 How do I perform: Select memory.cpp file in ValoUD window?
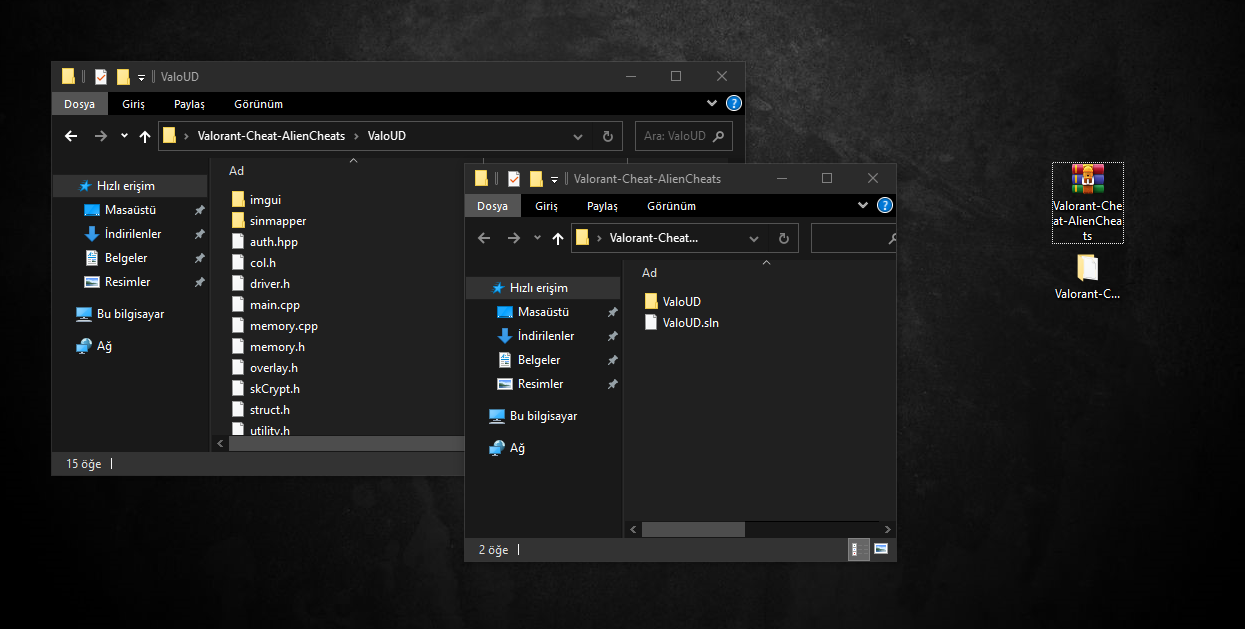pyautogui.click(x=274, y=326)
